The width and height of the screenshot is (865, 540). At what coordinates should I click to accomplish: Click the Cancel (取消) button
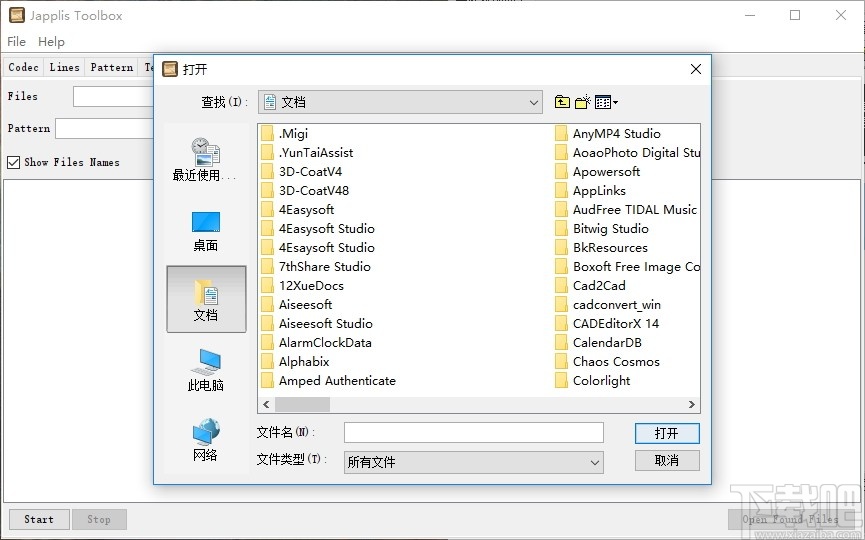click(x=667, y=461)
